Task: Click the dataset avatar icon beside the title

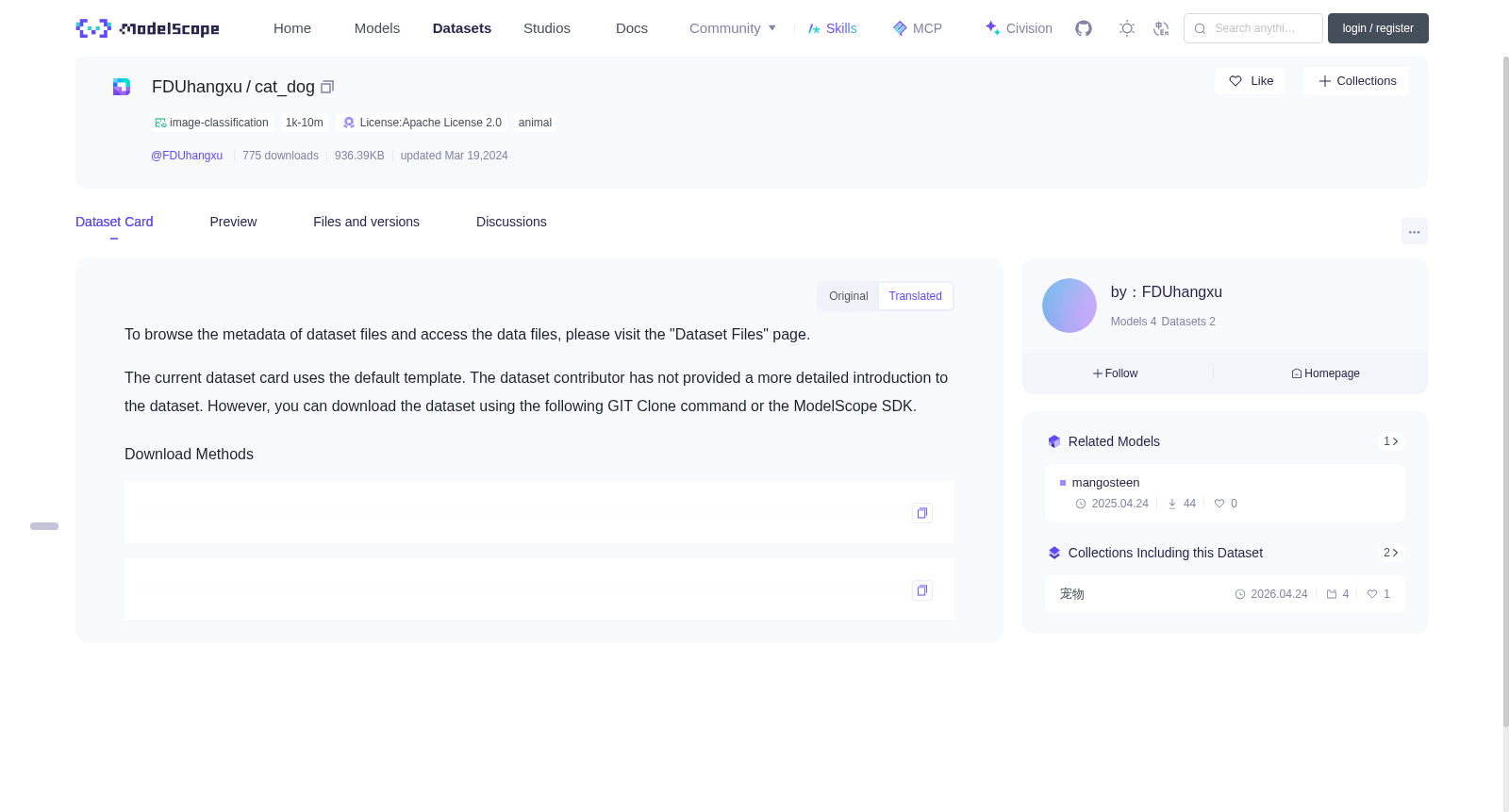Action: 122,87
